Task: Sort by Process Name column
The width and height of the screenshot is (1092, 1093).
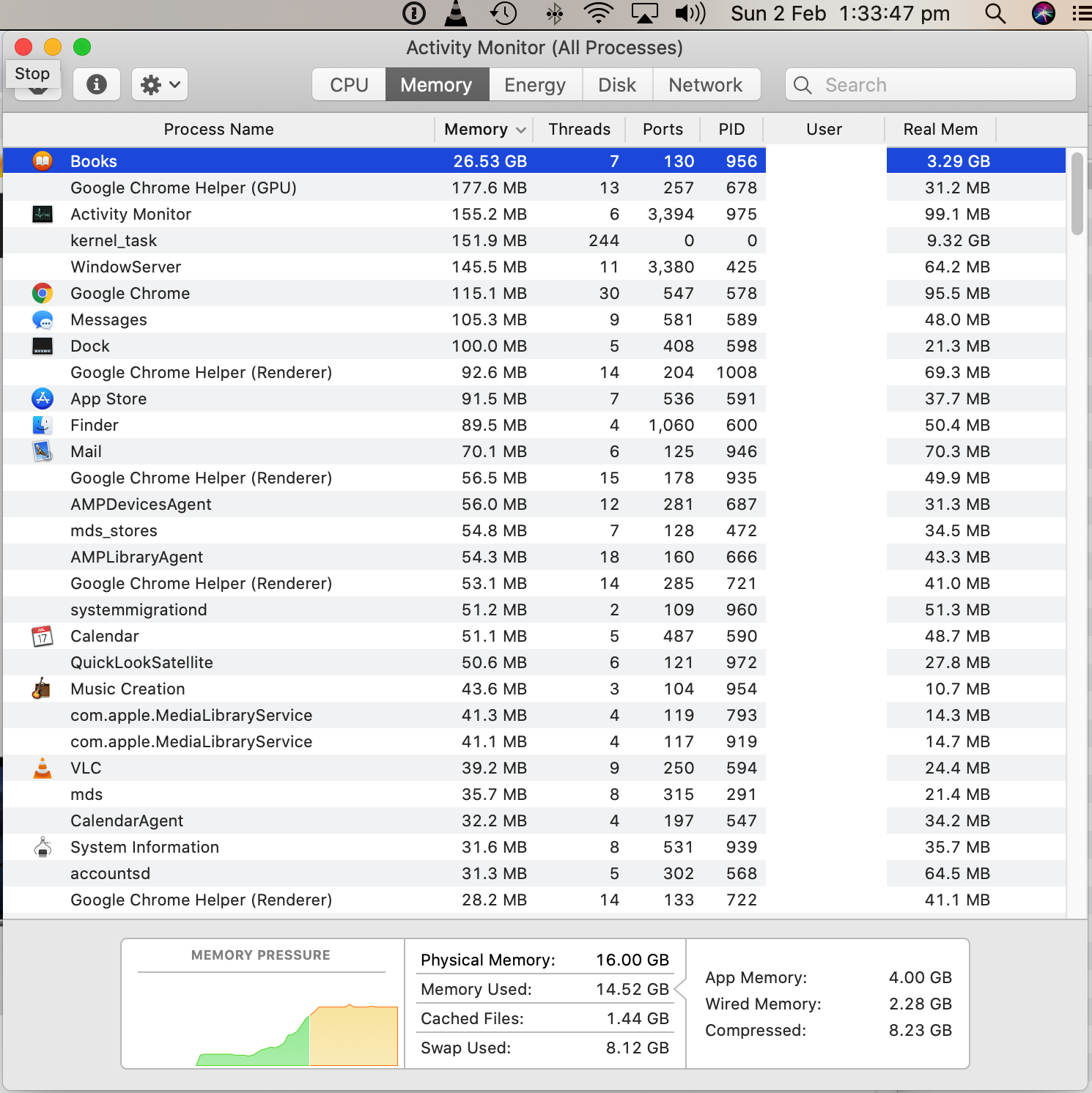Action: [218, 129]
